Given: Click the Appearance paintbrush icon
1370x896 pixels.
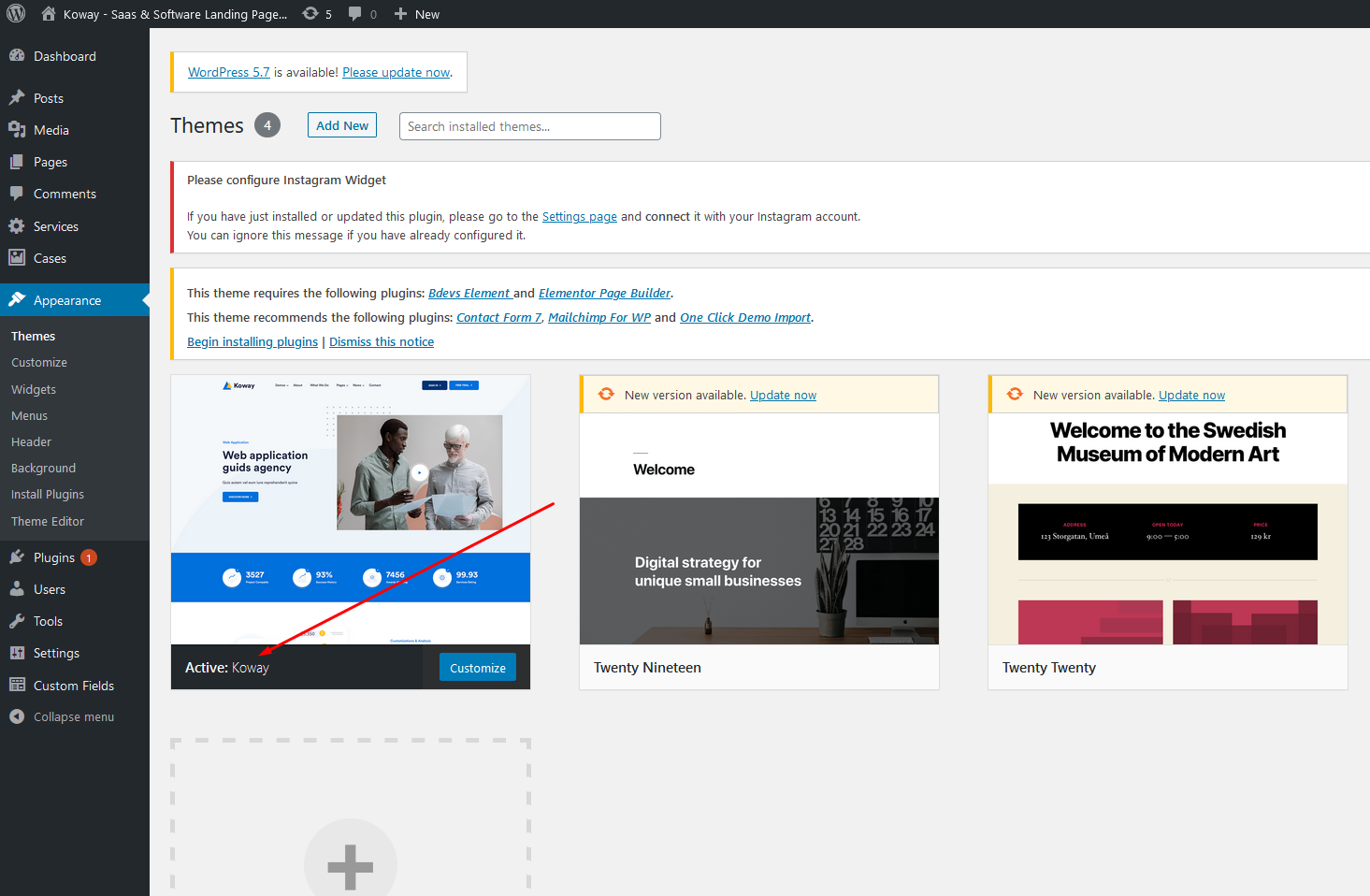Looking at the screenshot, I should [x=17, y=300].
